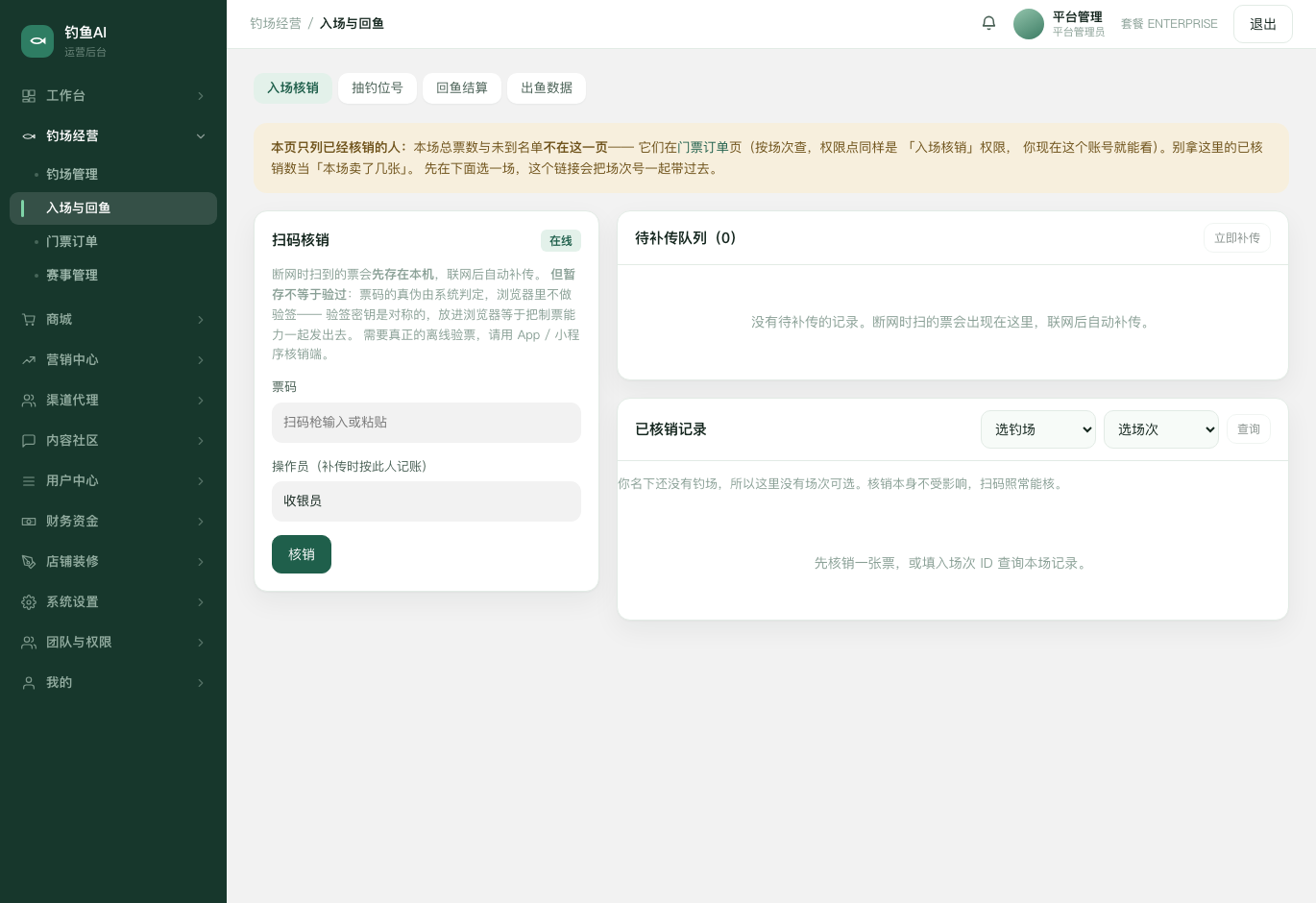Click the 退出 logout button

1263,24
